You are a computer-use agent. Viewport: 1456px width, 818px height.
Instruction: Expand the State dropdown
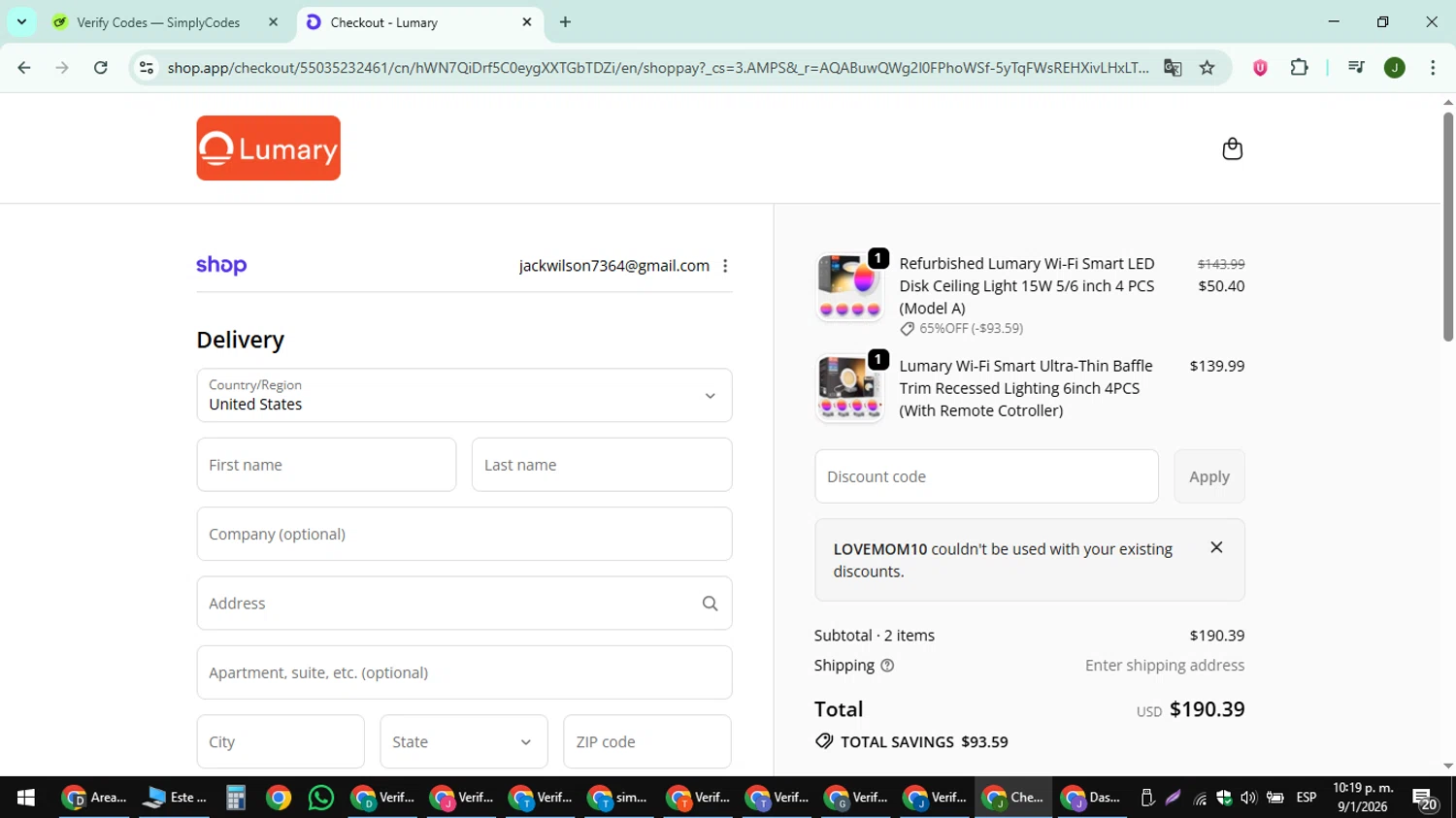click(x=464, y=741)
